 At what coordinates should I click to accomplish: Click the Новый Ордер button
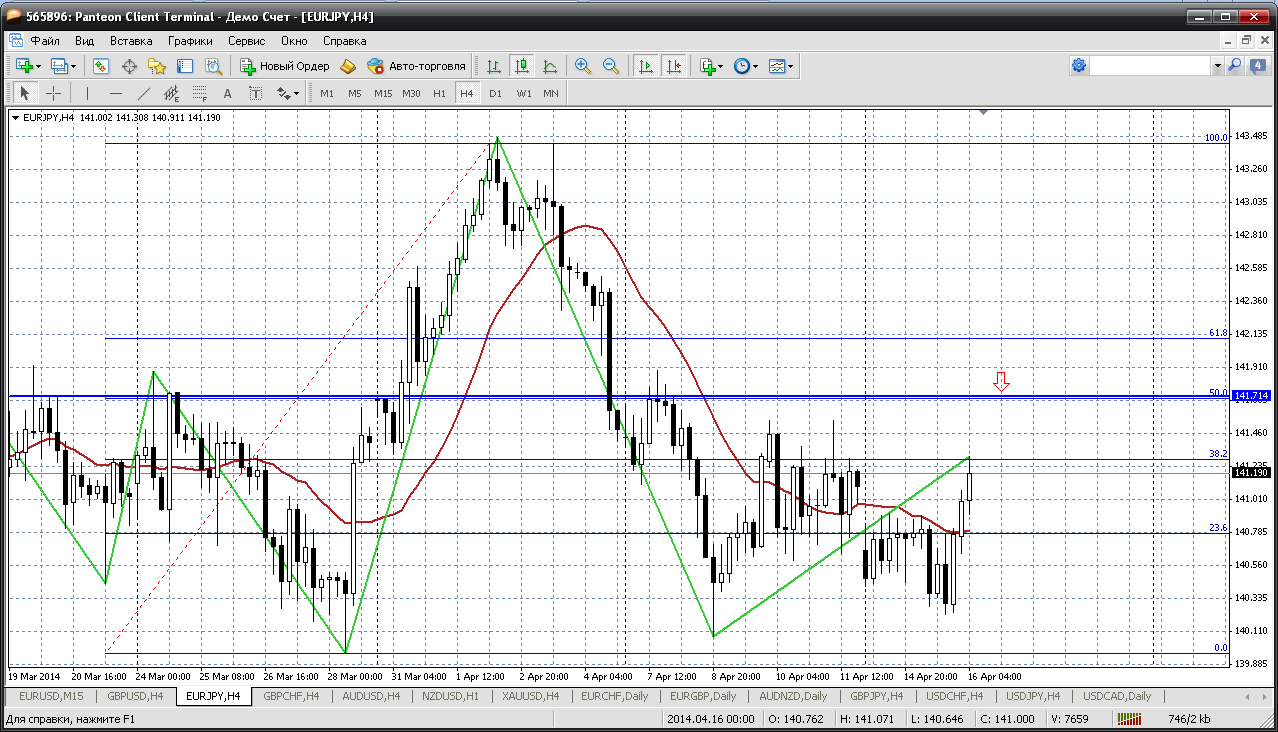pyautogui.click(x=285, y=66)
